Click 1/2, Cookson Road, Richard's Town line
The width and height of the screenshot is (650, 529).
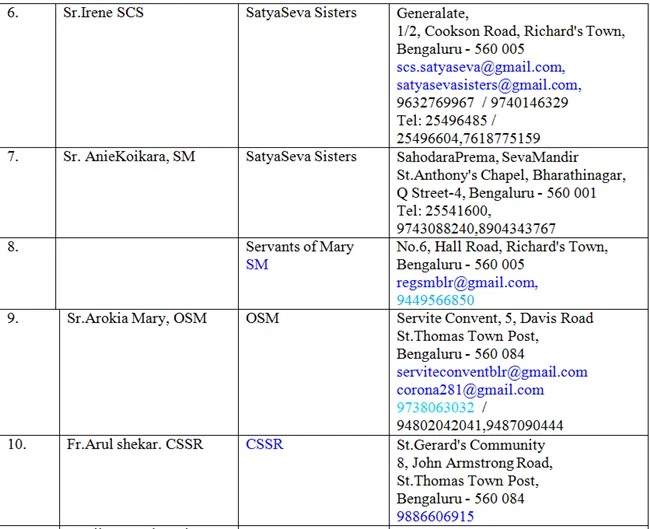tap(511, 31)
